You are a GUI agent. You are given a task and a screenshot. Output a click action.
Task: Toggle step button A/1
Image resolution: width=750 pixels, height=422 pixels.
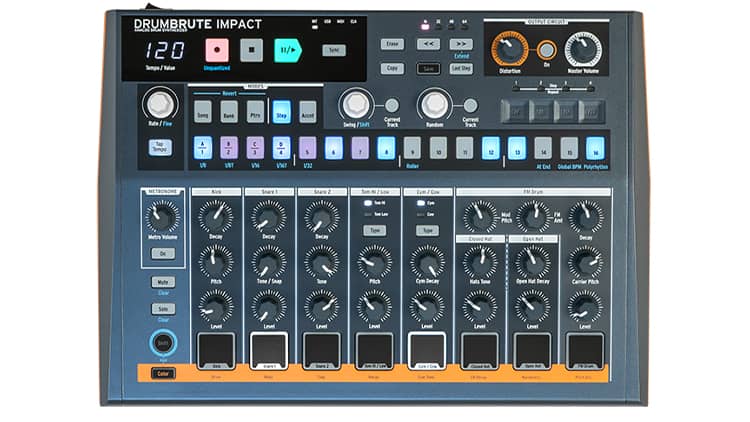point(203,148)
